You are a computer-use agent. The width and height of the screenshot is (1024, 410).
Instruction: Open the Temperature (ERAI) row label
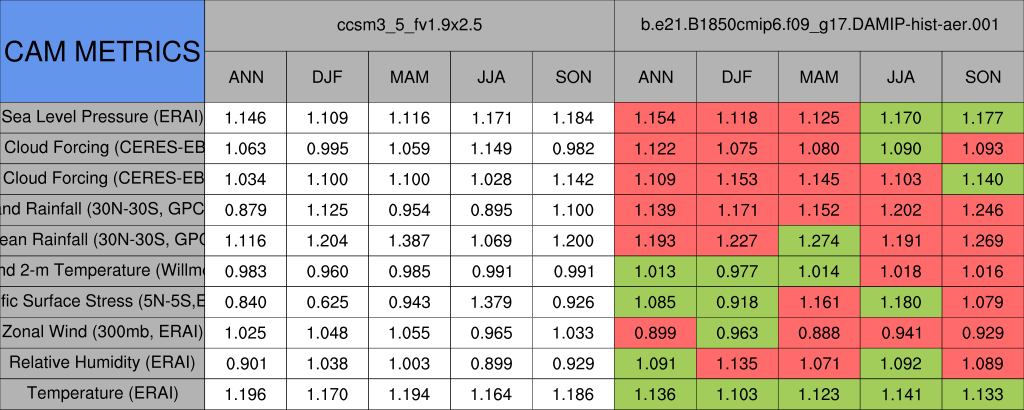click(102, 393)
